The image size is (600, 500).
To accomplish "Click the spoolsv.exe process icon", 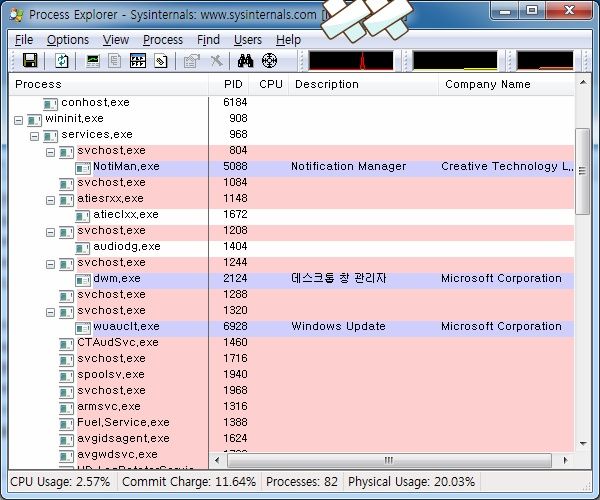I will coord(66,376).
